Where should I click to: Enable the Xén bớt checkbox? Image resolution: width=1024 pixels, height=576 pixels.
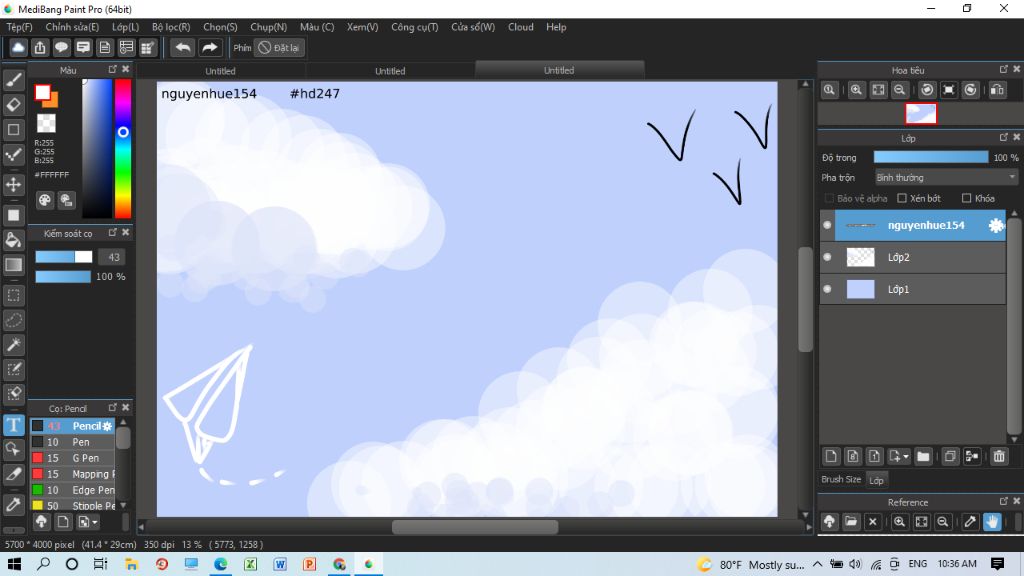click(902, 199)
